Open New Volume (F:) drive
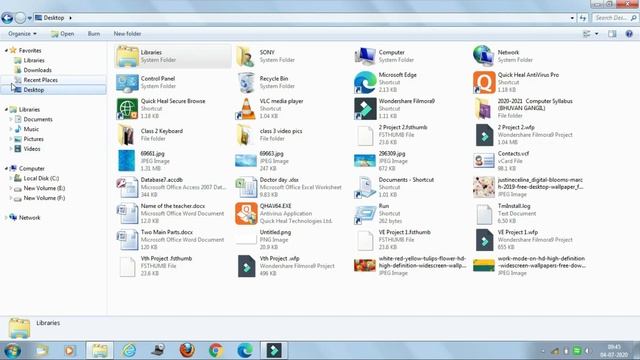 coord(44,198)
